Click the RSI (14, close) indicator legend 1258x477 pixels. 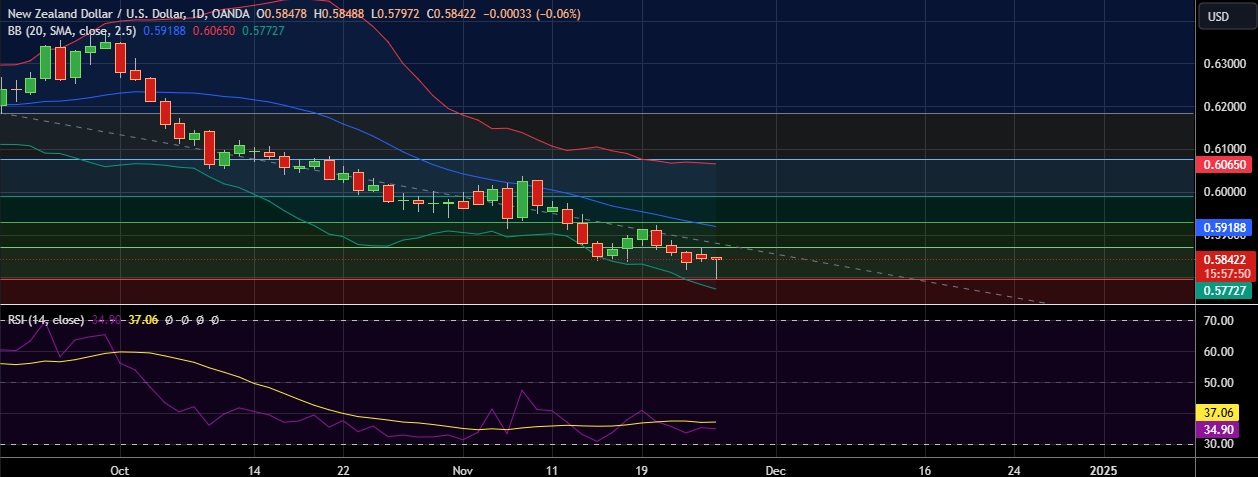[46, 320]
